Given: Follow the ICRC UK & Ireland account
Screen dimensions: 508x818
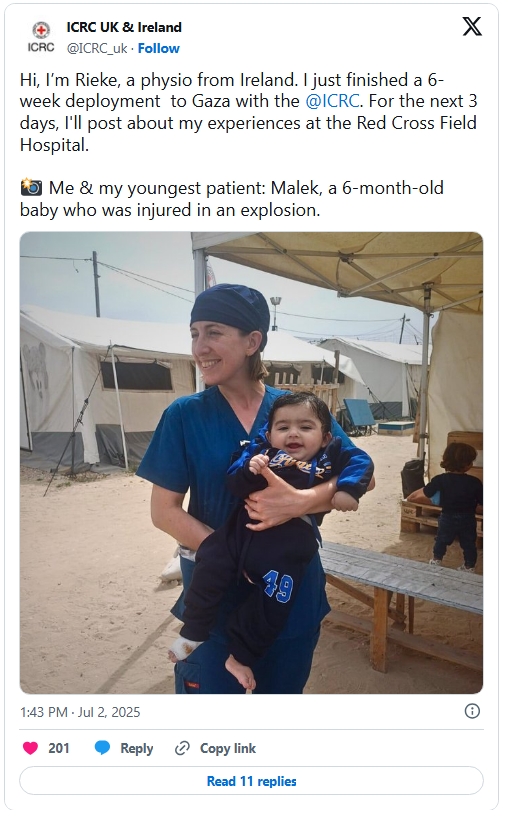Looking at the screenshot, I should pos(159,49).
